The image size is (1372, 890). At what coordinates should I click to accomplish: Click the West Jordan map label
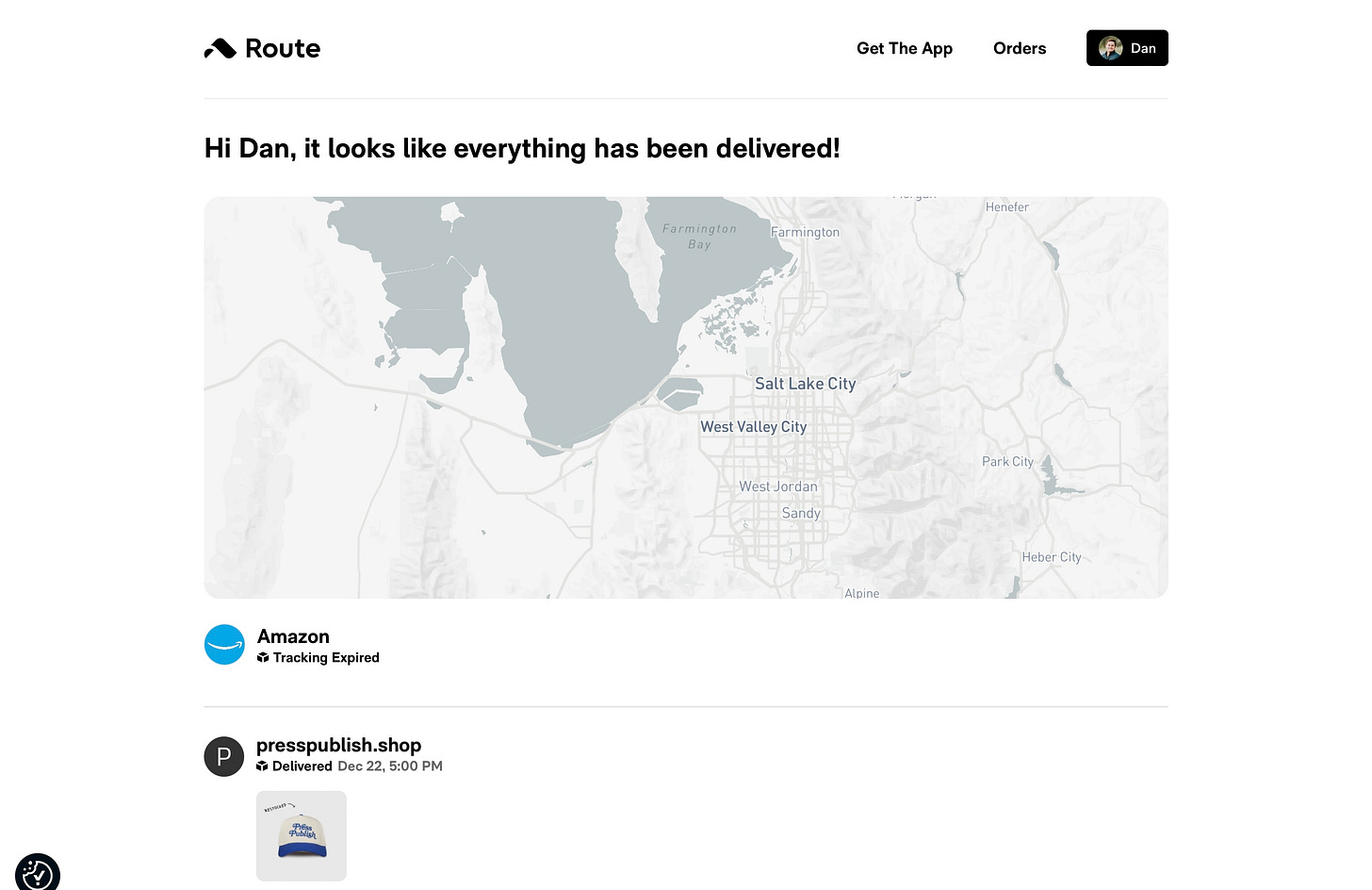pyautogui.click(x=778, y=486)
